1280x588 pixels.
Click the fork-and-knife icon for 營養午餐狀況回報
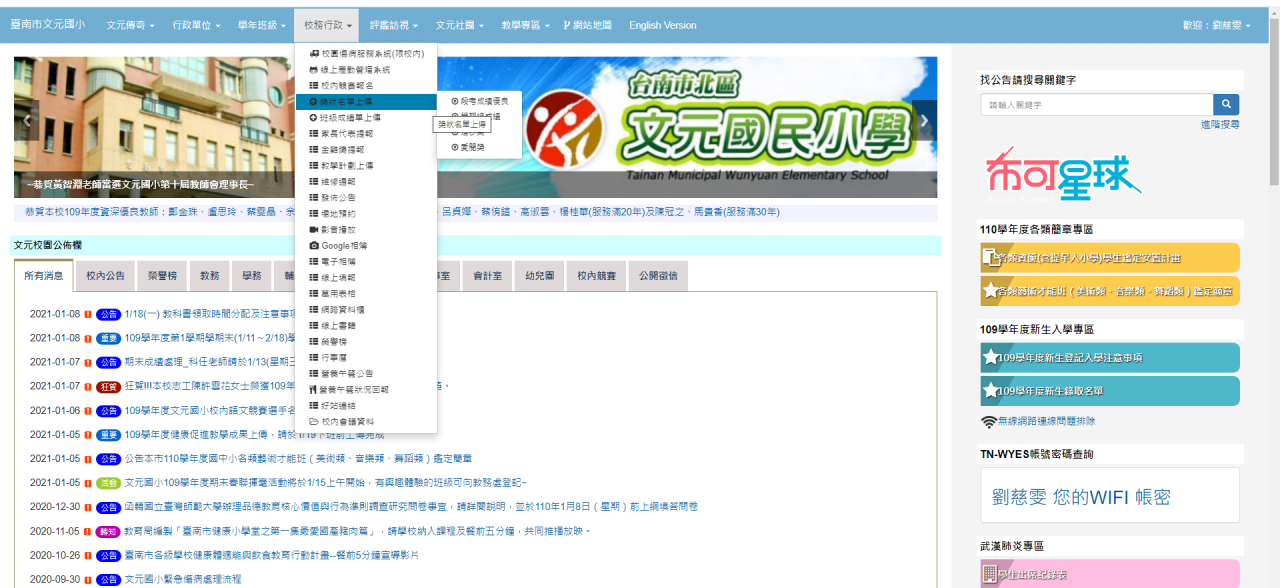click(314, 390)
